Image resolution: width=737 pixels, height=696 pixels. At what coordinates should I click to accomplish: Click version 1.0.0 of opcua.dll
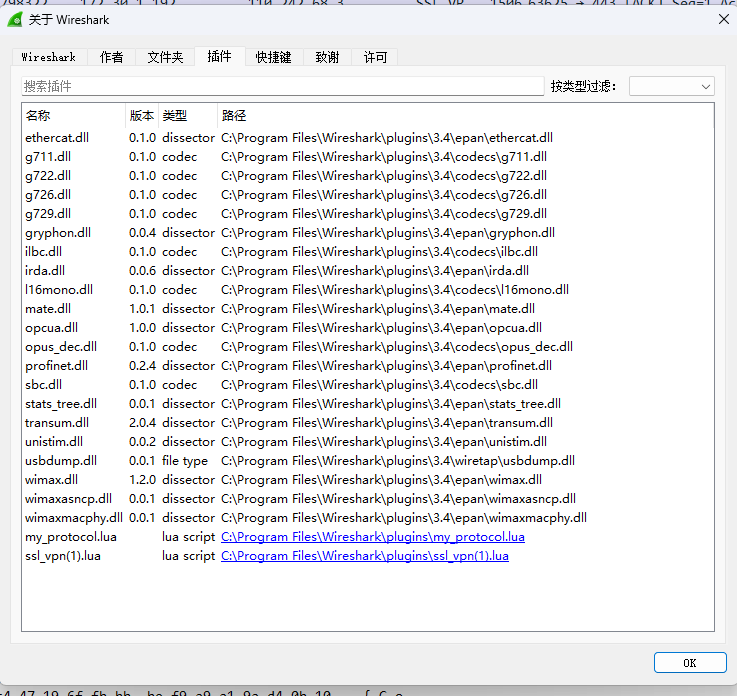(142, 328)
